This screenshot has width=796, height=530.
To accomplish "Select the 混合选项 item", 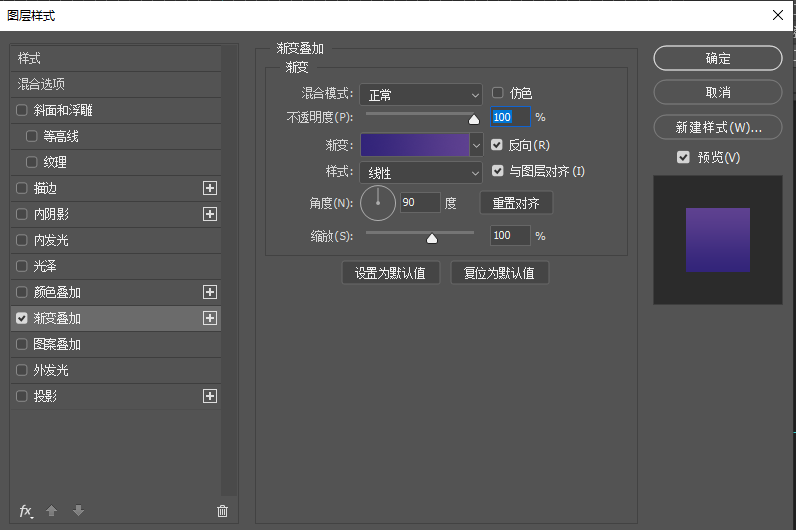I will point(116,84).
